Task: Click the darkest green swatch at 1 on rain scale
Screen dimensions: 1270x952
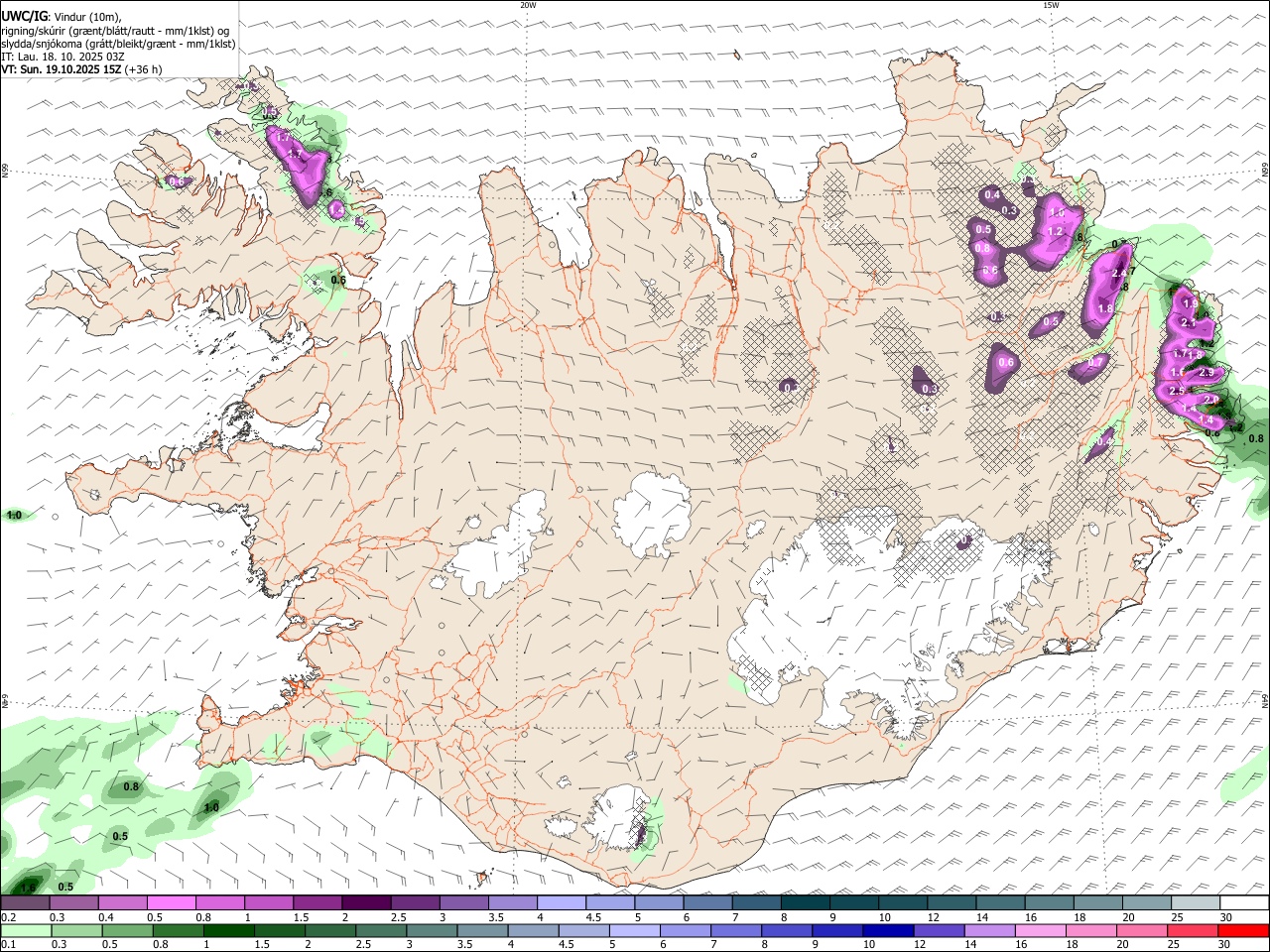Action: click(228, 931)
